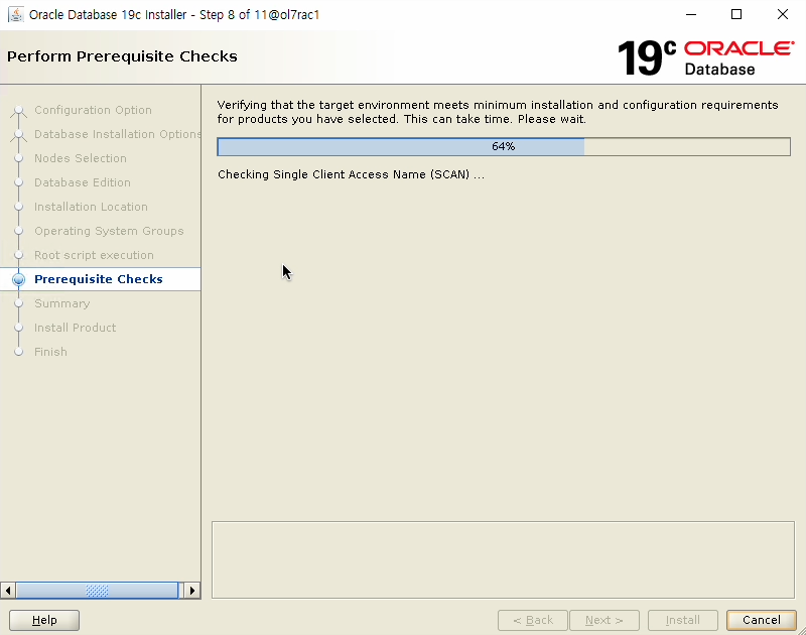Cancel the prerequisite checks
This screenshot has height=635, width=806.
click(x=761, y=620)
